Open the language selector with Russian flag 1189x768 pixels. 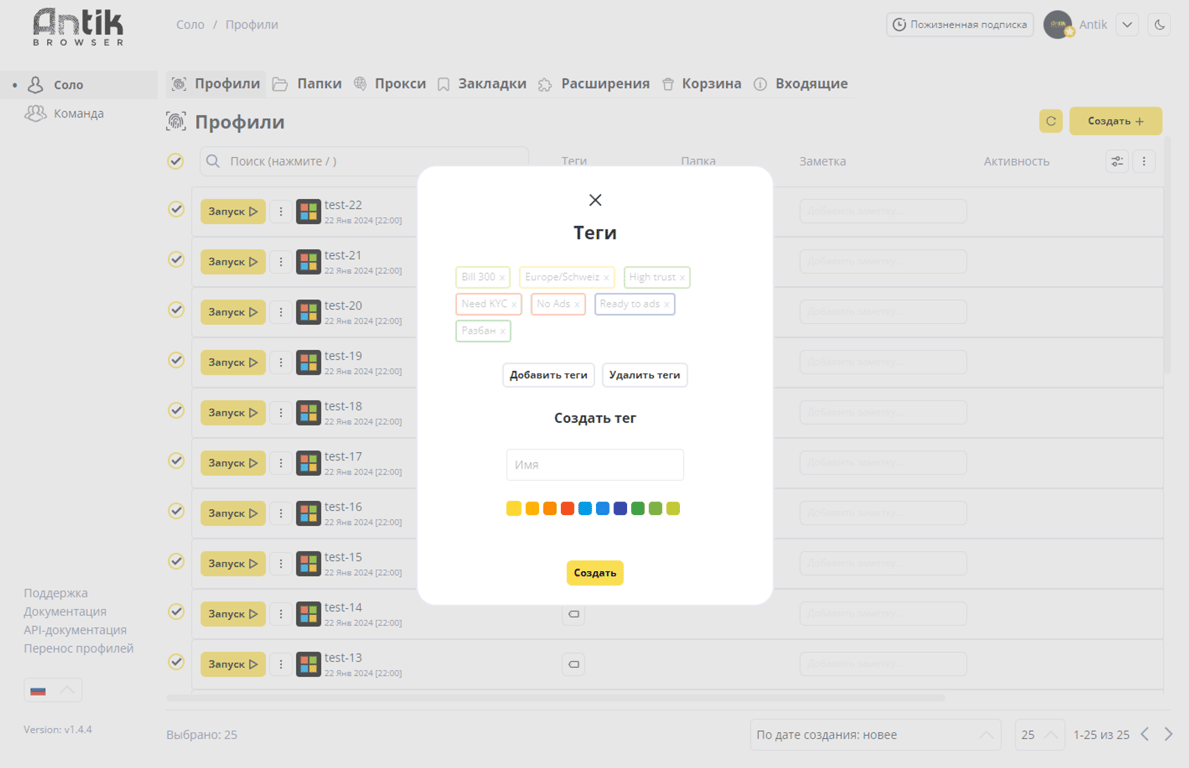[x=52, y=690]
